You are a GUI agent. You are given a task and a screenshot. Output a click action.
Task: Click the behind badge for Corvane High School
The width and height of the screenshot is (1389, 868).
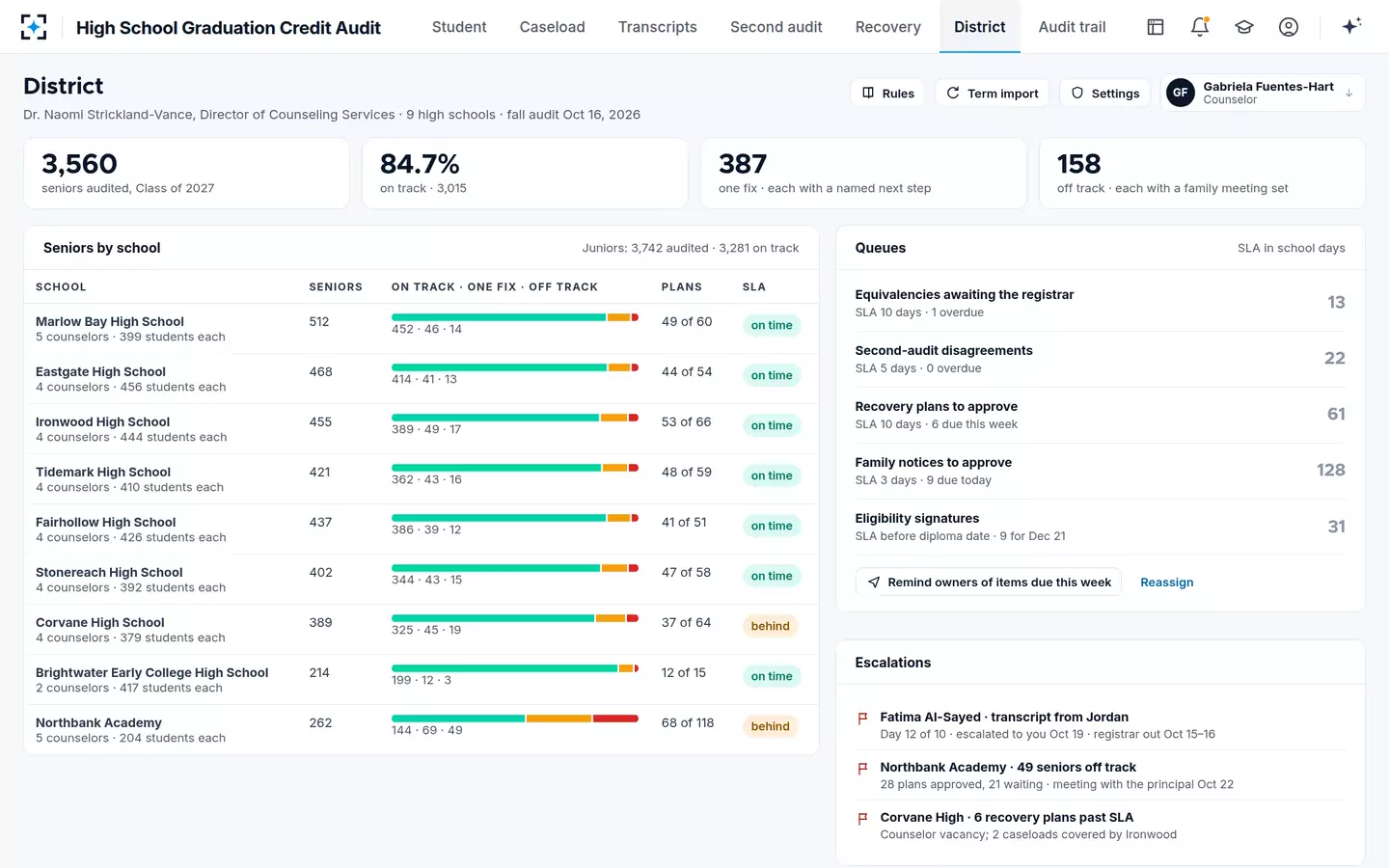(x=771, y=626)
